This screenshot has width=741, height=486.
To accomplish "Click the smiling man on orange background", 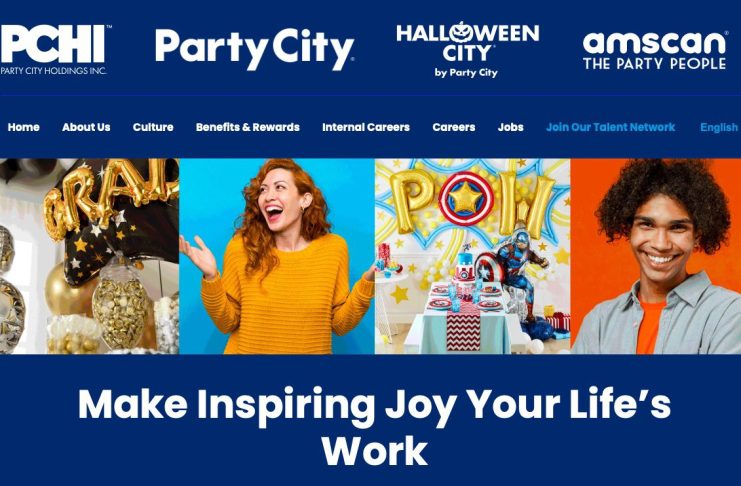I will 655,256.
